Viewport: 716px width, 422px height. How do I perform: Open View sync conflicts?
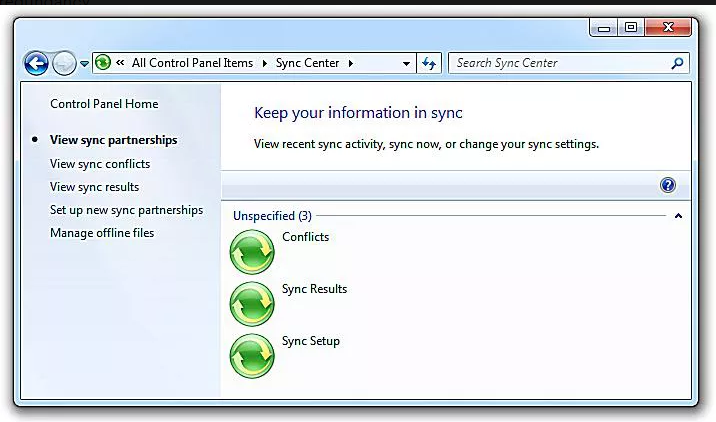[100, 164]
